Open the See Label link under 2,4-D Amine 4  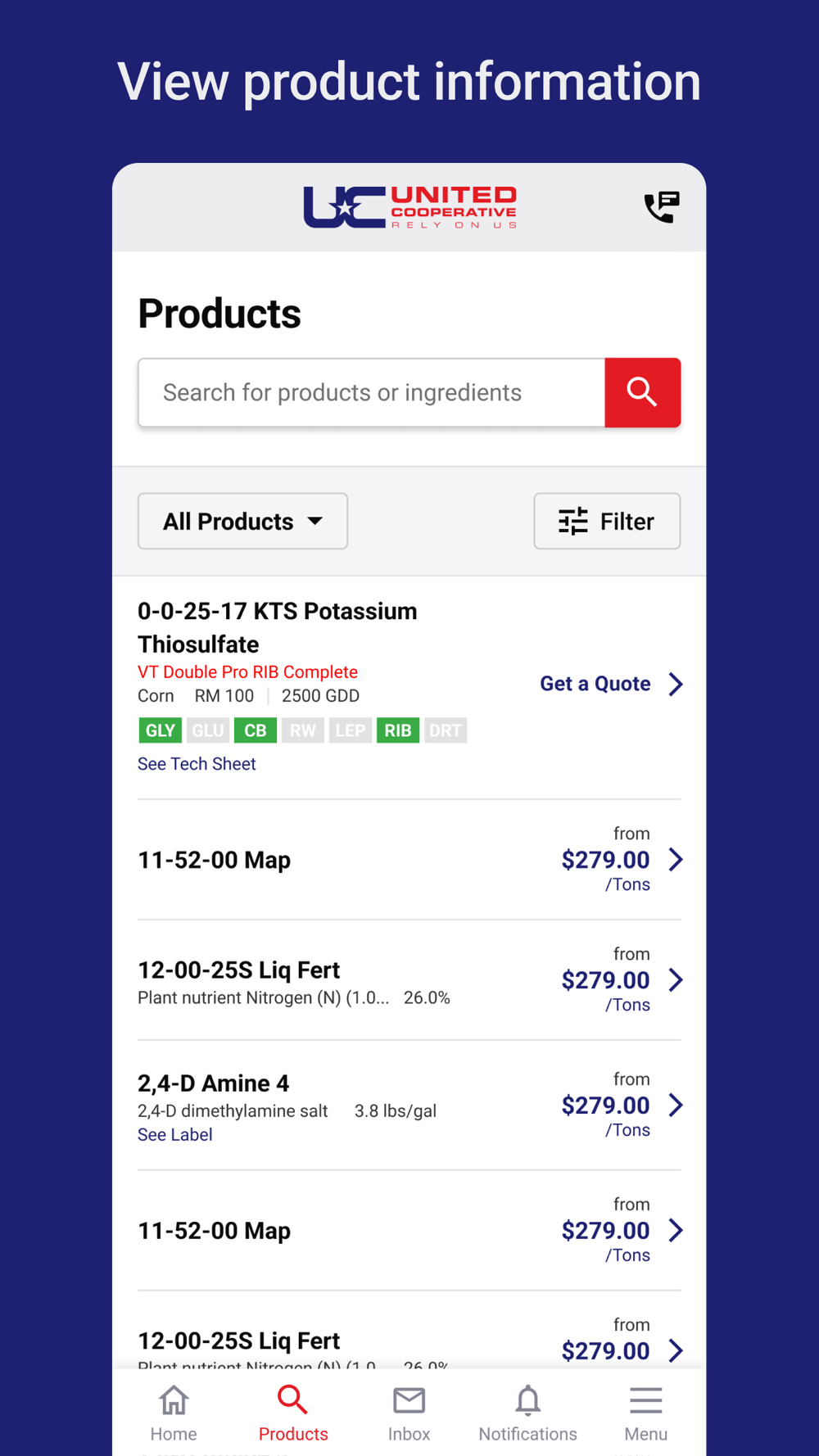174,1135
